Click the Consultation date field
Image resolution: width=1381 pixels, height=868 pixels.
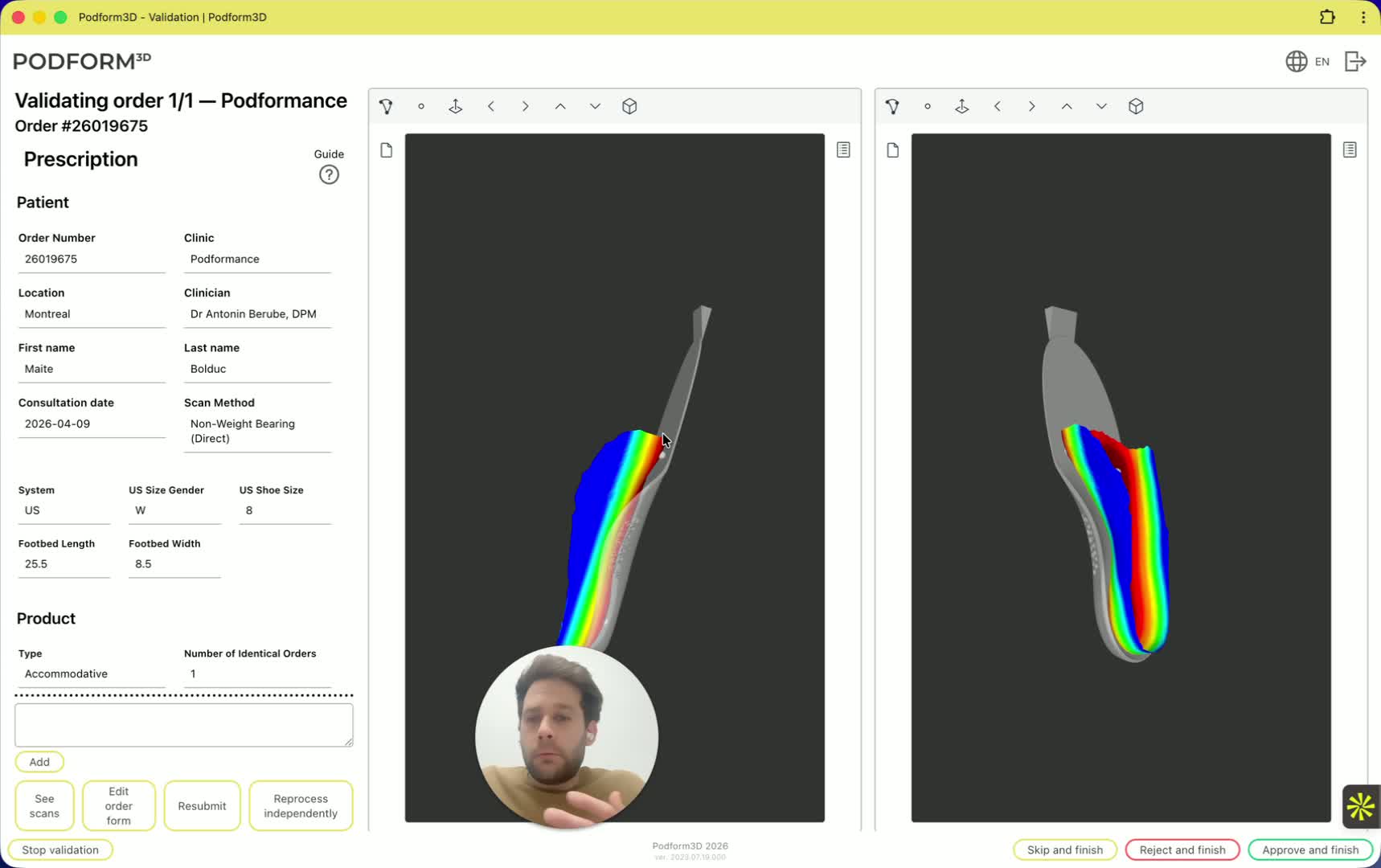tap(92, 424)
